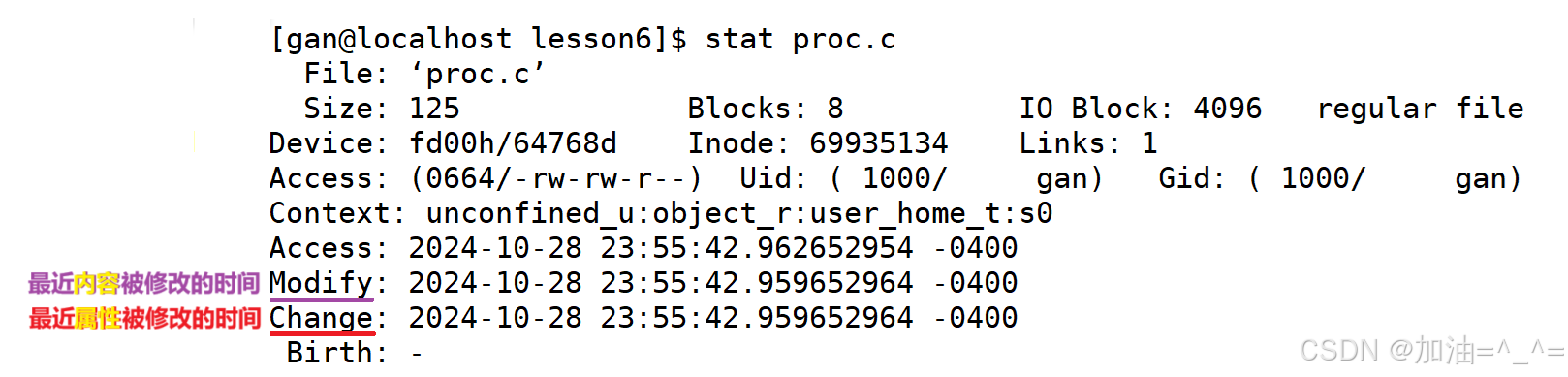
Task: Click the Device value fd00h/64768d
Action: pos(513,143)
